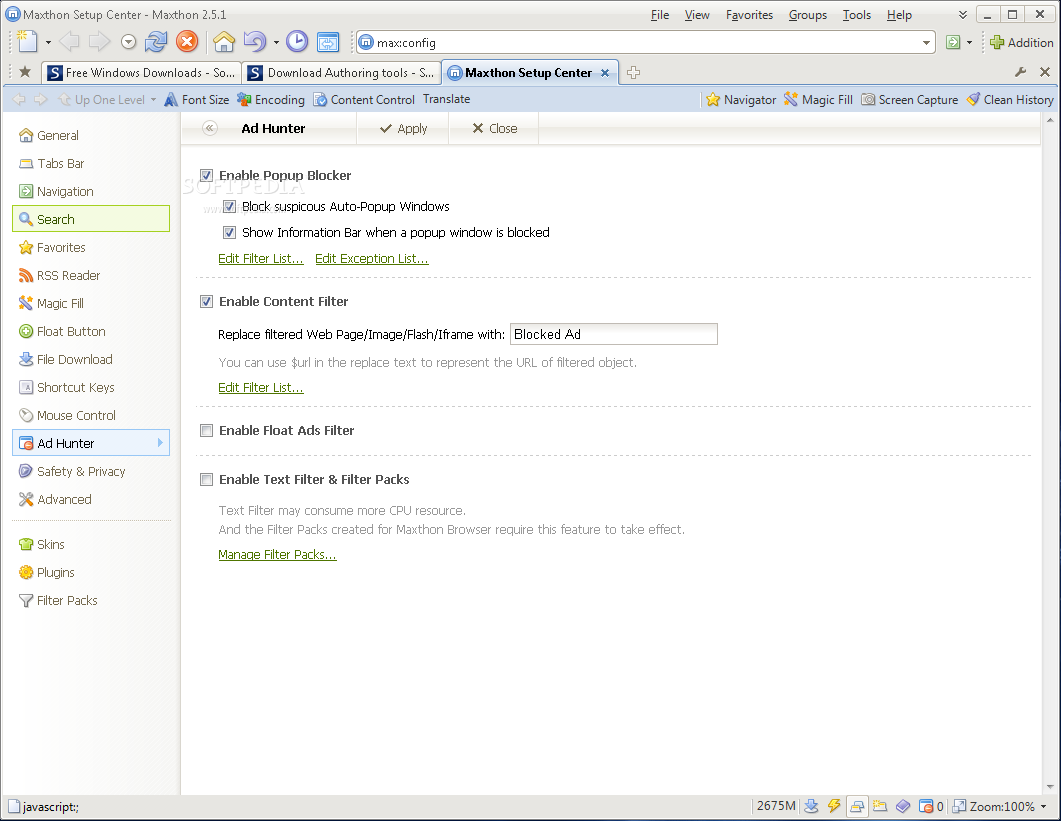Click the Apply button

click(x=403, y=128)
